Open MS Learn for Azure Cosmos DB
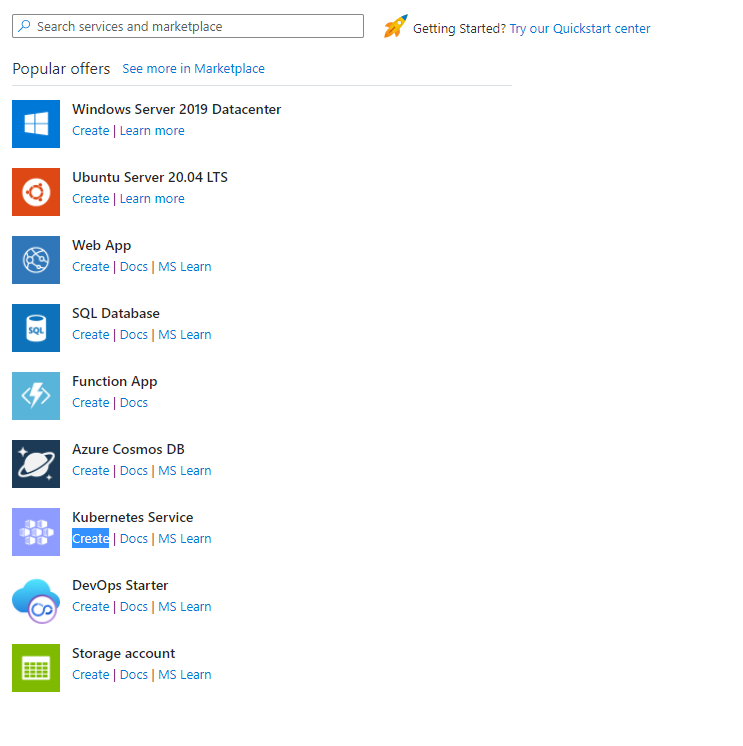The image size is (743, 746). tap(185, 471)
